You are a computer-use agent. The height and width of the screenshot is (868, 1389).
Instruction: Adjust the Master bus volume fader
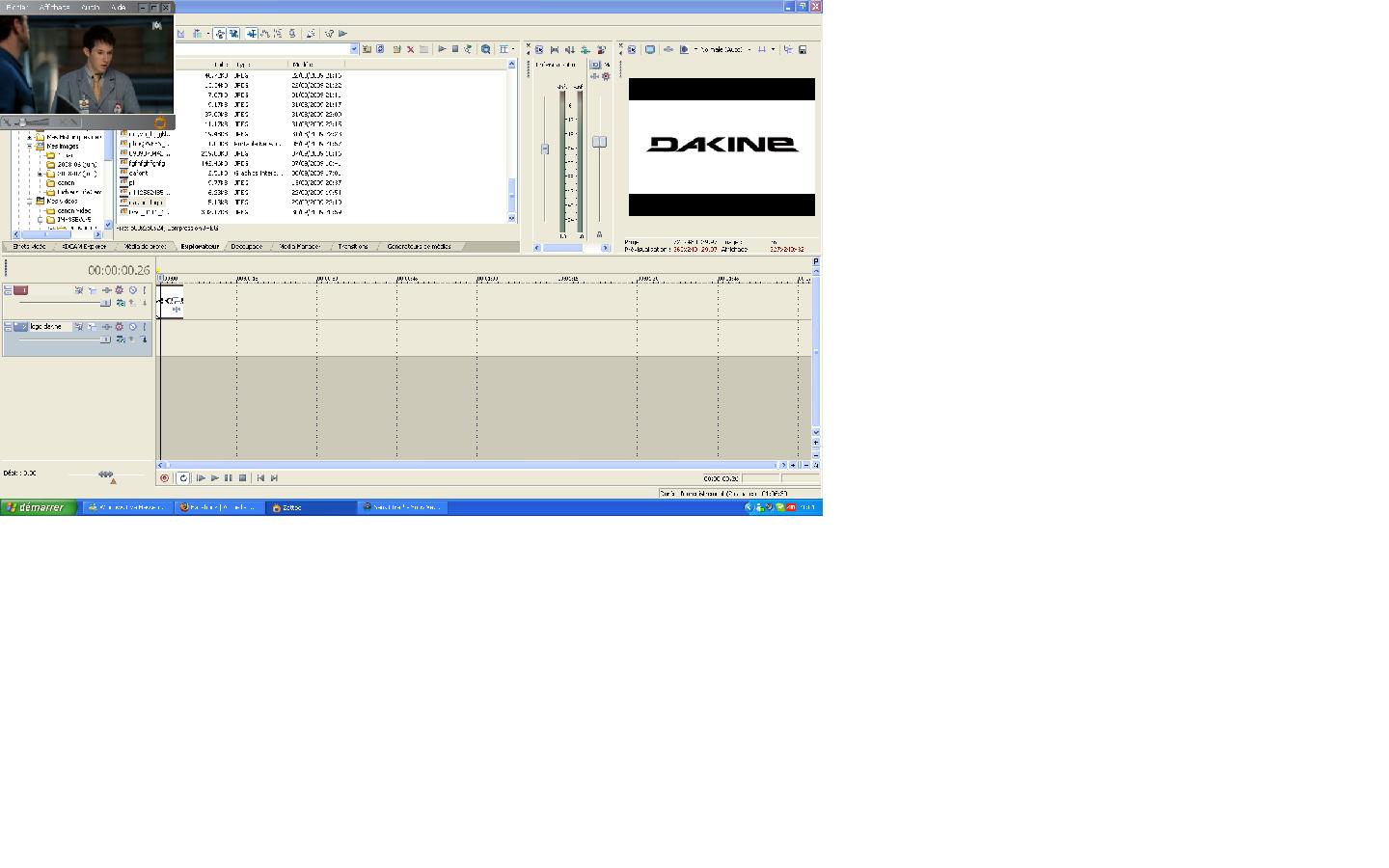(x=599, y=142)
